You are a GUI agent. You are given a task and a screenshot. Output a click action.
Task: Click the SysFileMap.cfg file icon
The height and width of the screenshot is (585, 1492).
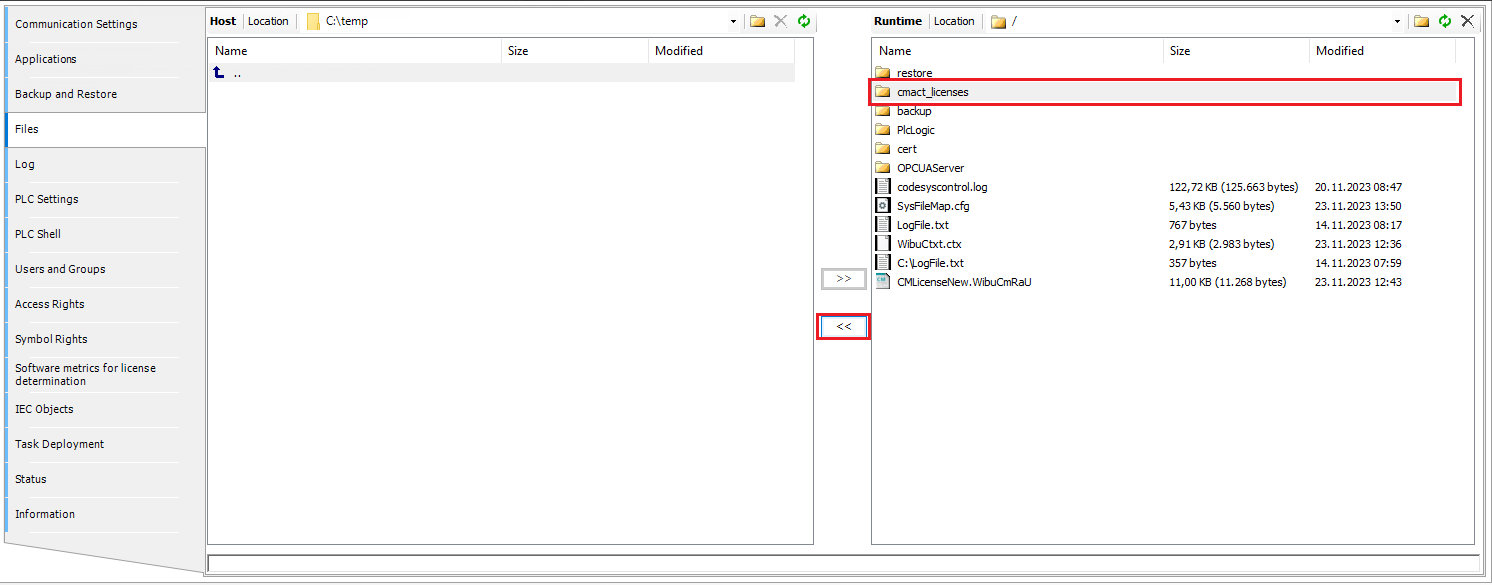click(883, 205)
